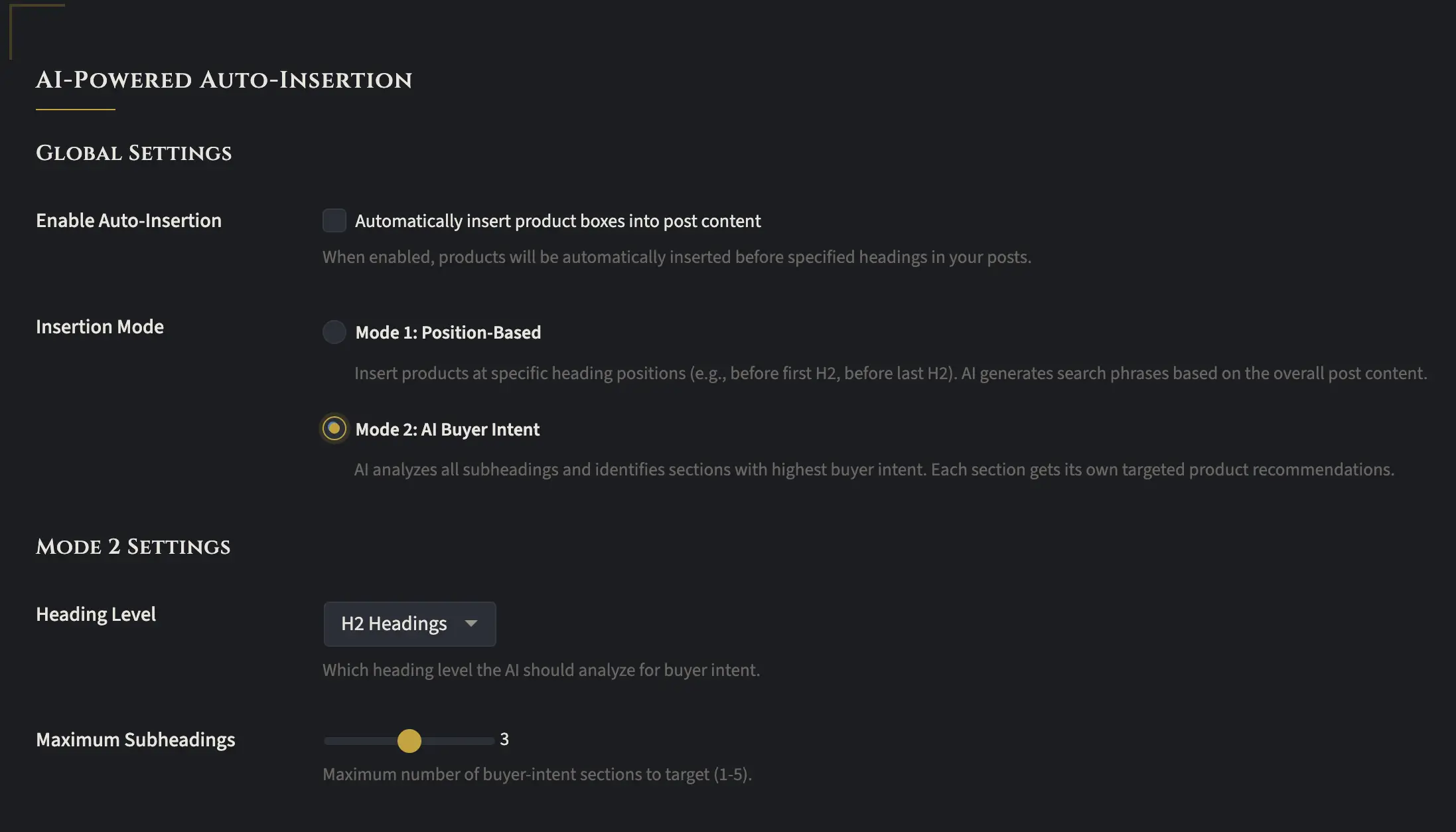Screen dimensions: 1456x832
Task: Click the 'AI-Powered Auto-Insertion' page heading
Action: coord(224,80)
